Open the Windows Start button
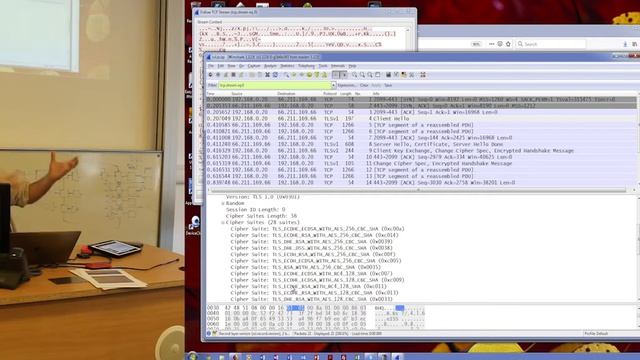Screen dimensions: 640x360 click(x=192, y=356)
